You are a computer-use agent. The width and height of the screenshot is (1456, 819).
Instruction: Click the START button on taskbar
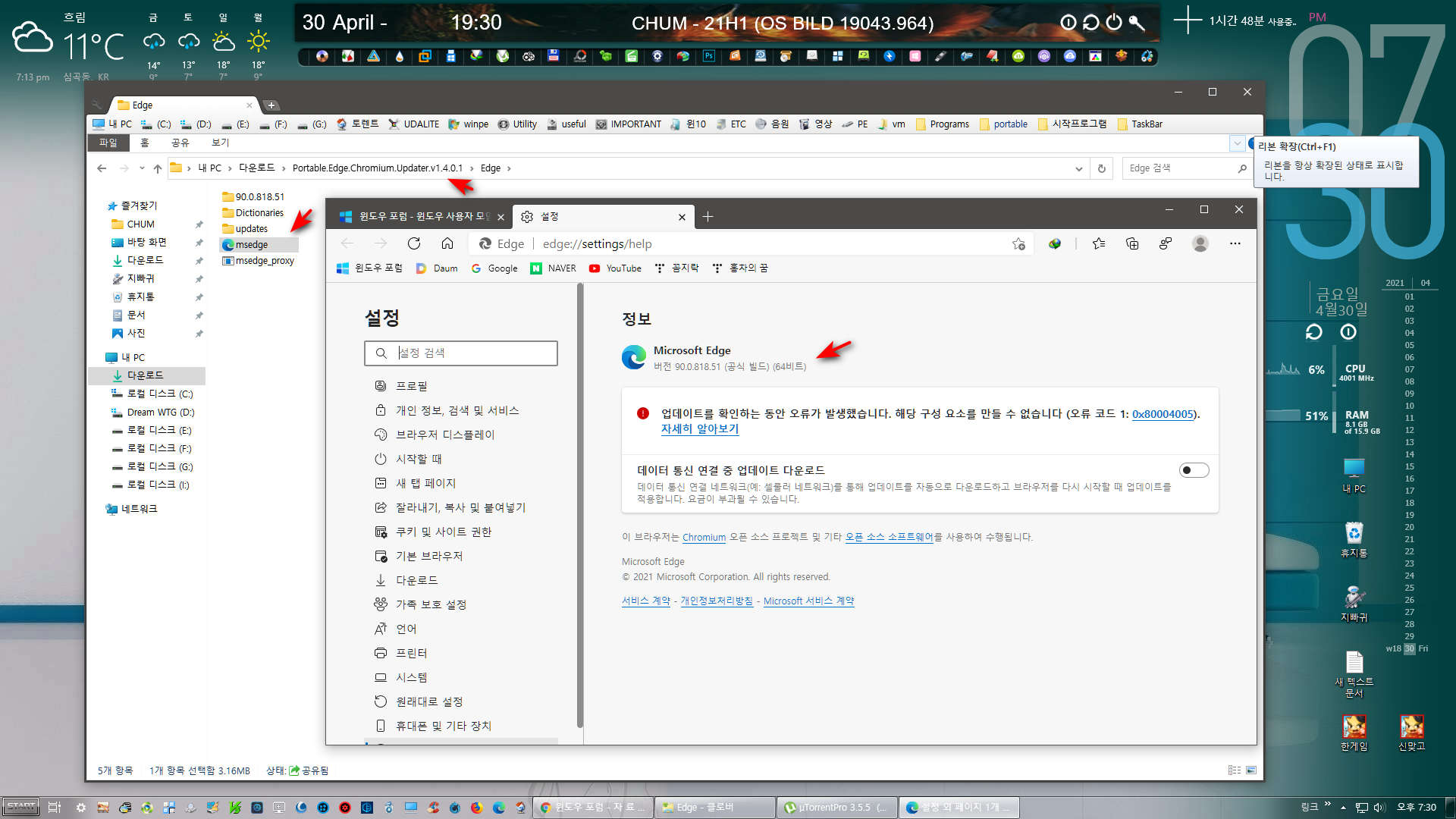(x=20, y=807)
